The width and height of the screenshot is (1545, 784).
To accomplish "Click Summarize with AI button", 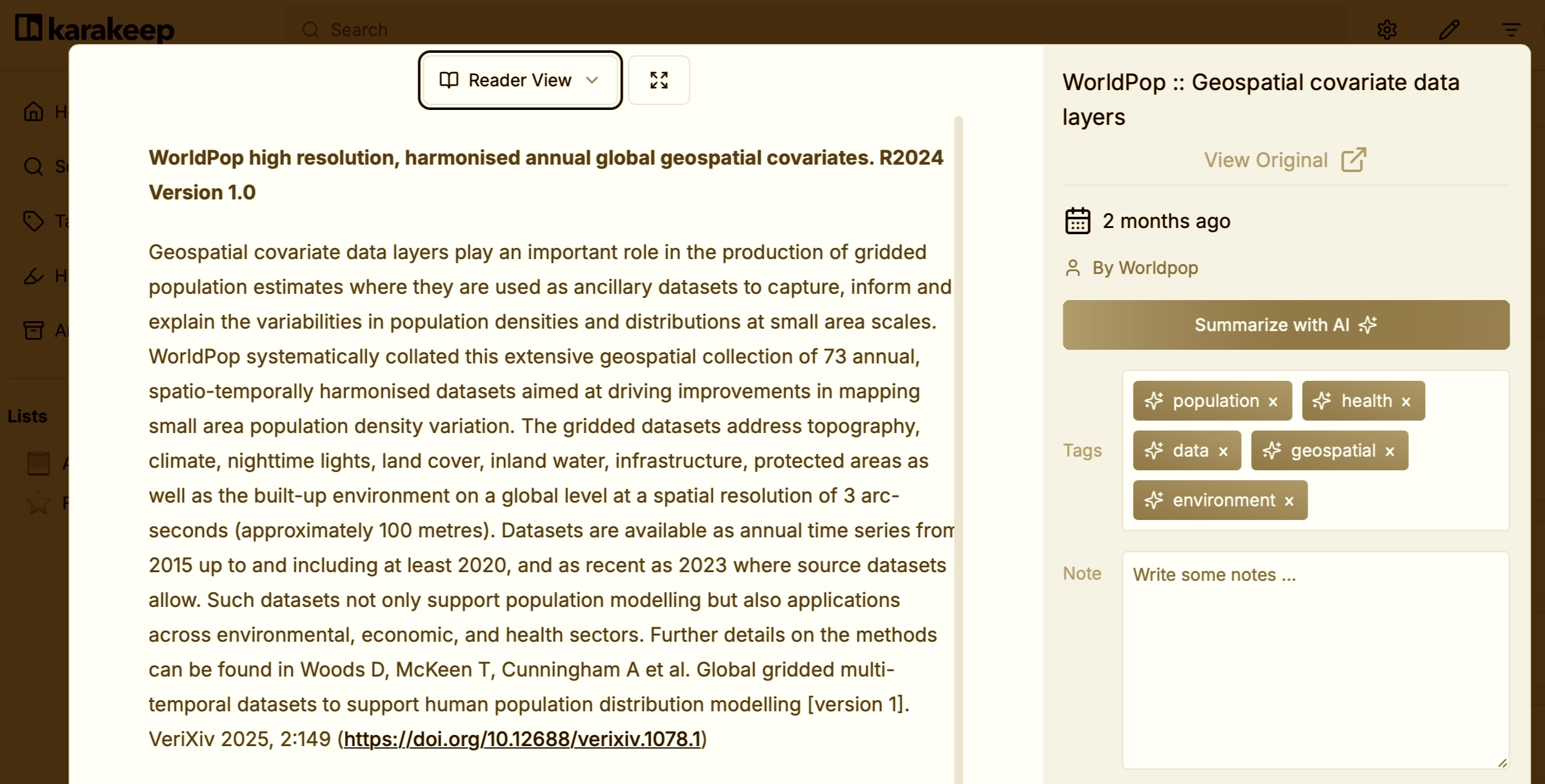I will (1286, 325).
